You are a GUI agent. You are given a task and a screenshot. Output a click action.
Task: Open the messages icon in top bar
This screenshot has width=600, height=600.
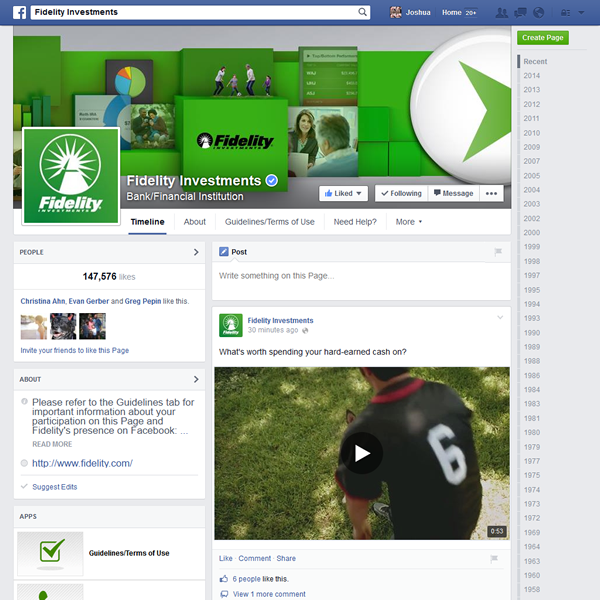(520, 12)
